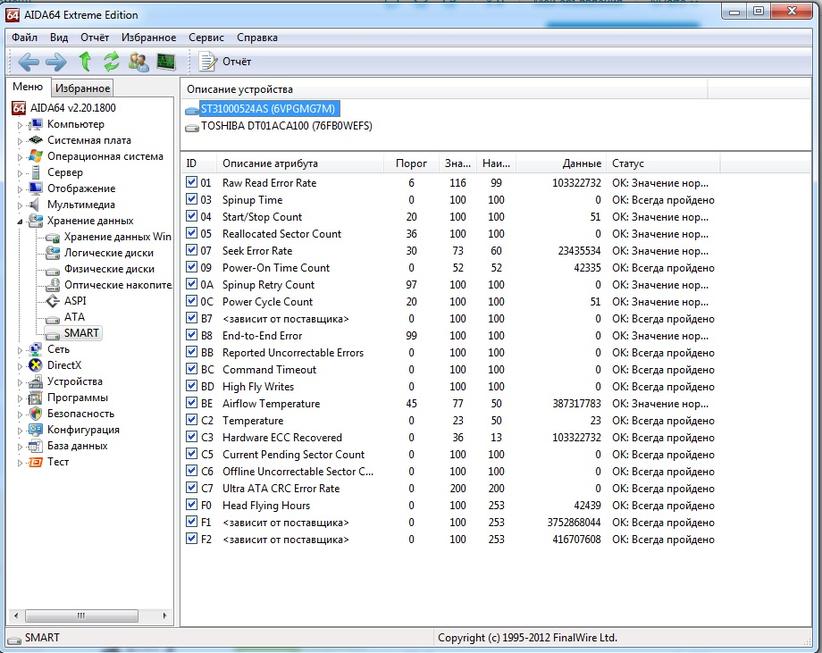Viewport: 822px width, 653px height.
Task: Toggle the Power-On Time Count checkbox
Action: coord(191,267)
